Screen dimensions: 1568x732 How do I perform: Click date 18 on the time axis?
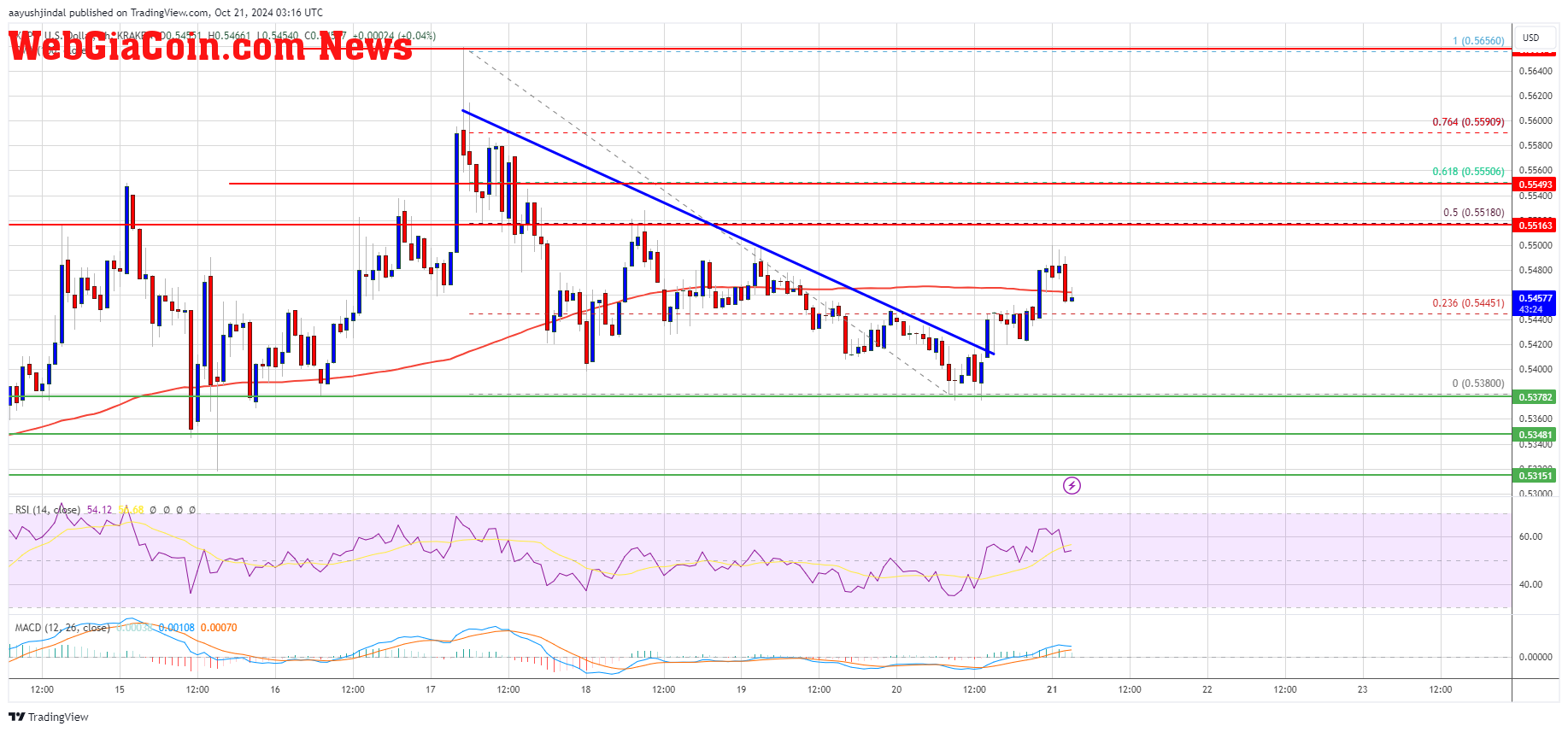[586, 689]
